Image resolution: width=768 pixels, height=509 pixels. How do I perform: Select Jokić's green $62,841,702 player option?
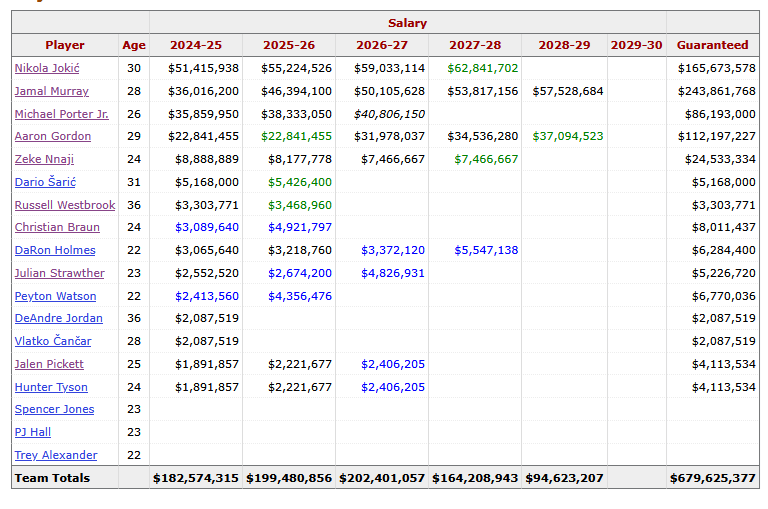coord(482,68)
